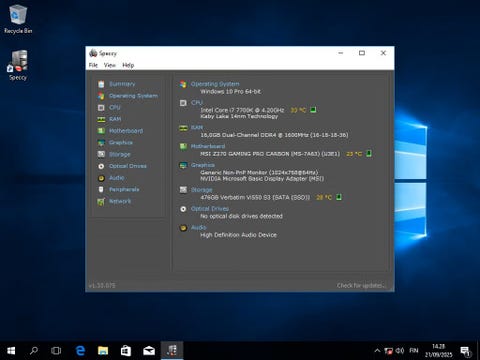This screenshot has width=480, height=360.
Task: Switch to the CPU sidebar entry
Action: click(115, 107)
